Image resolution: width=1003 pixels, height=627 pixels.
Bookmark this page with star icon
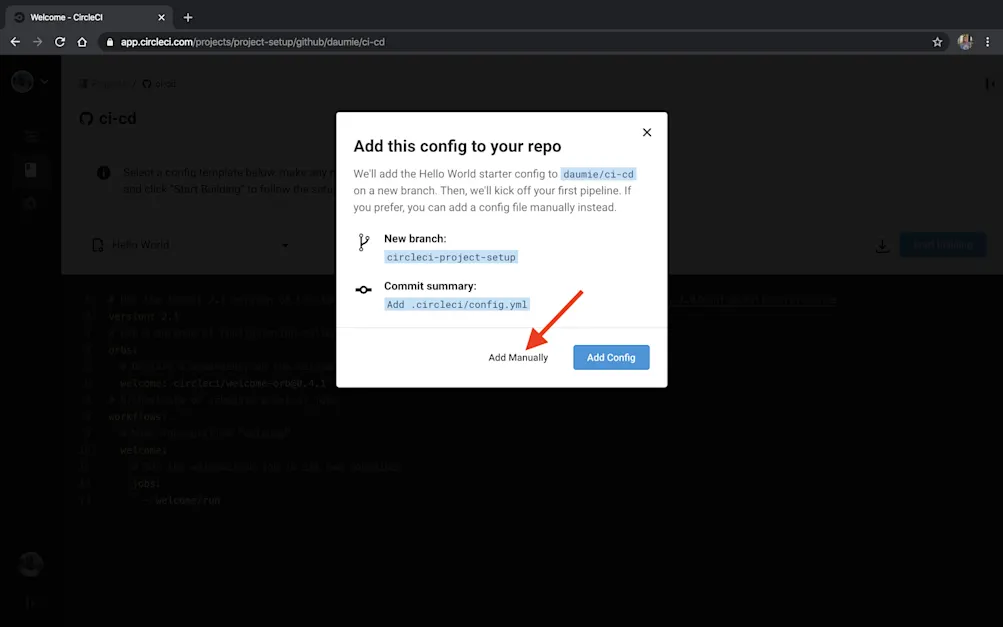[937, 42]
